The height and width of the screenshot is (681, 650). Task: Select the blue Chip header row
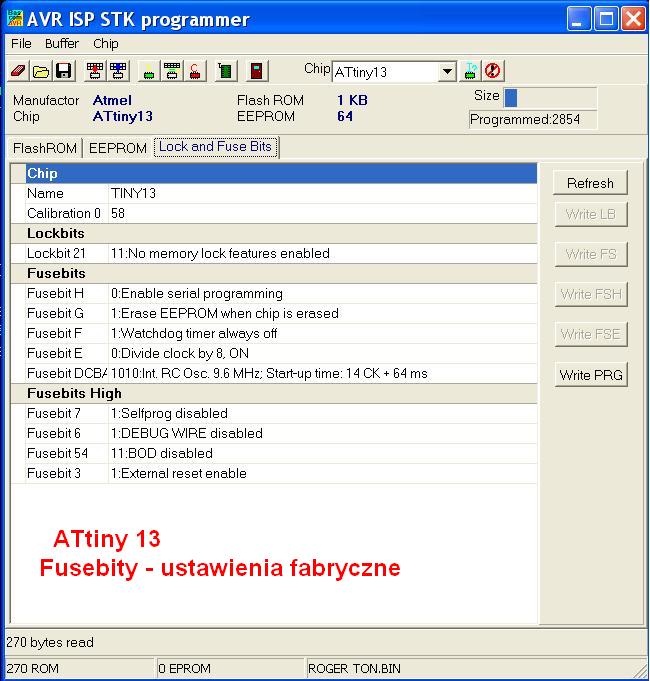click(274, 173)
